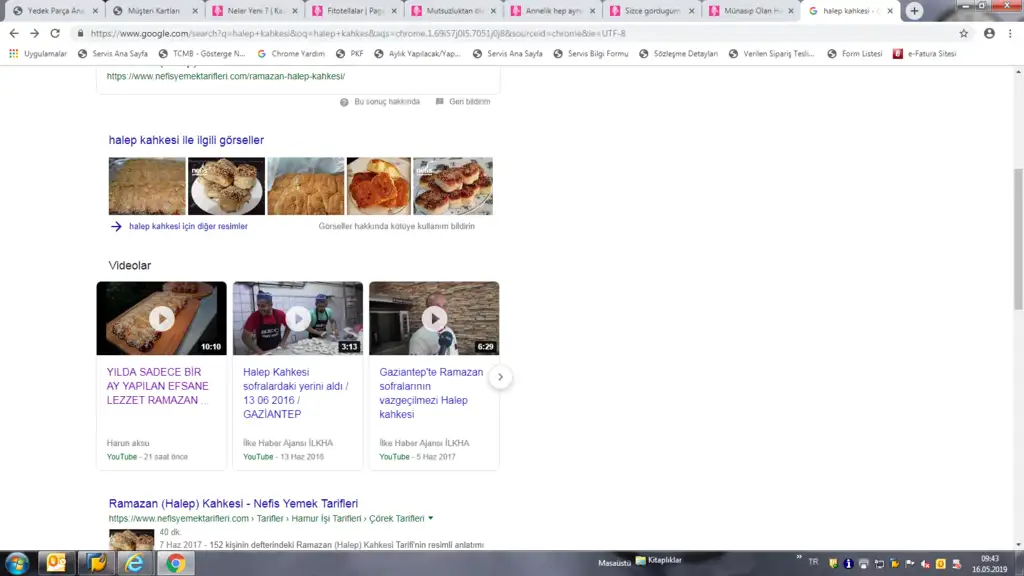Open the Uygulamalar apps shortcut

tap(38, 54)
